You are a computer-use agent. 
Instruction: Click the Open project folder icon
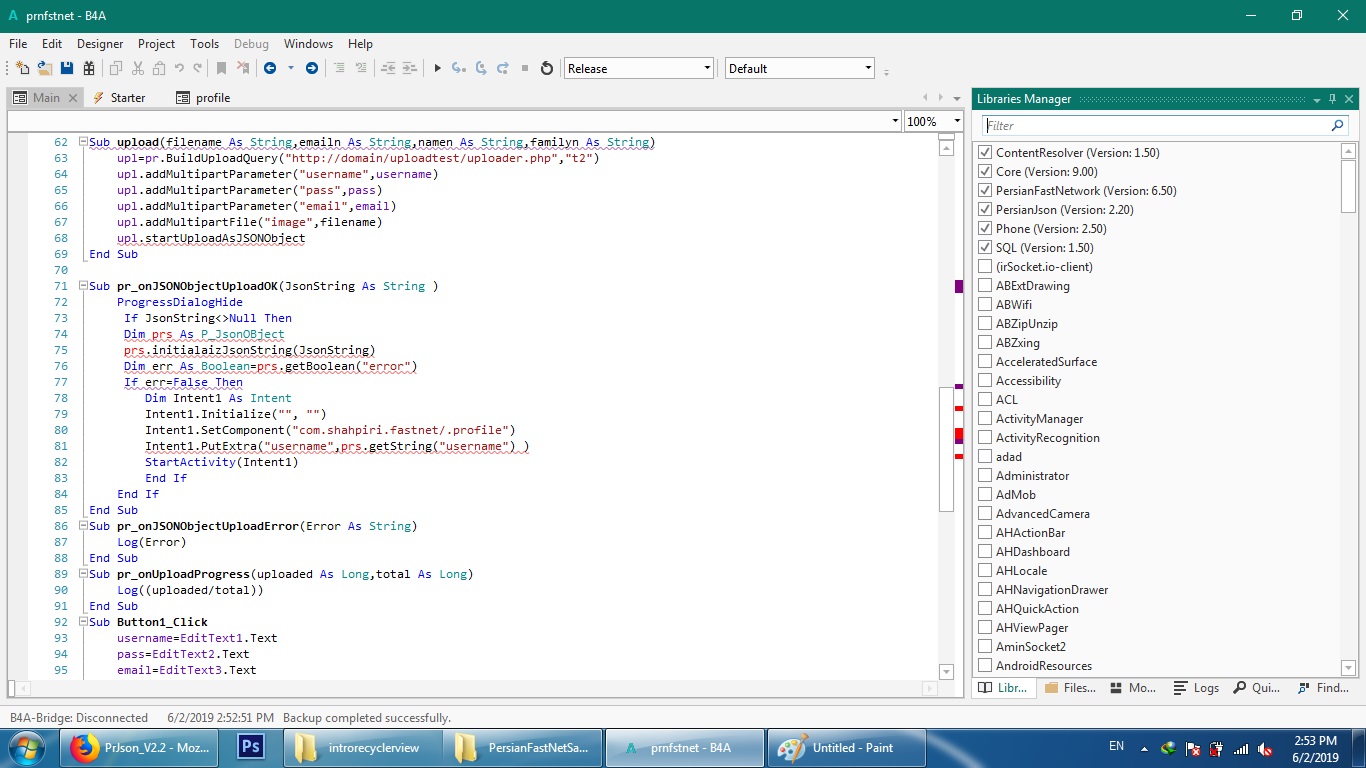tap(45, 68)
